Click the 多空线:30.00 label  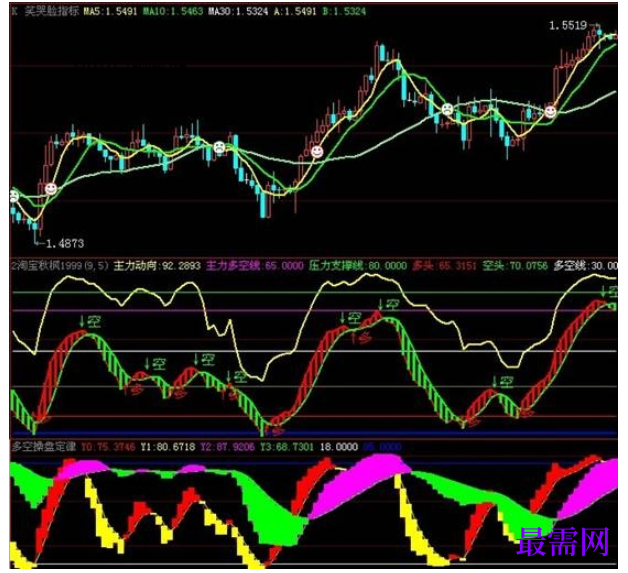click(585, 266)
